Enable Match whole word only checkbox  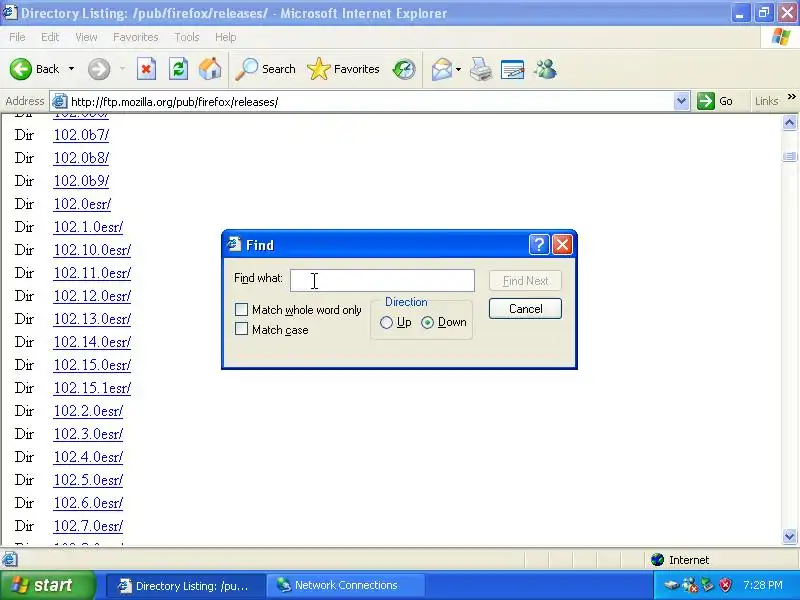point(241,310)
